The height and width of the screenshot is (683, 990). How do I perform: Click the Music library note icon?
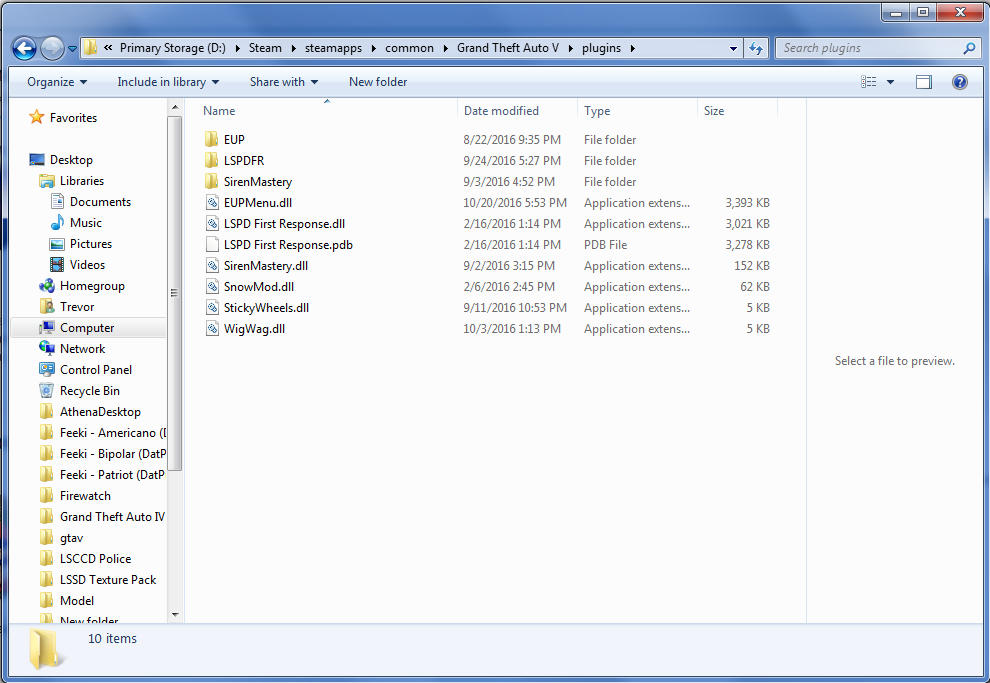57,222
